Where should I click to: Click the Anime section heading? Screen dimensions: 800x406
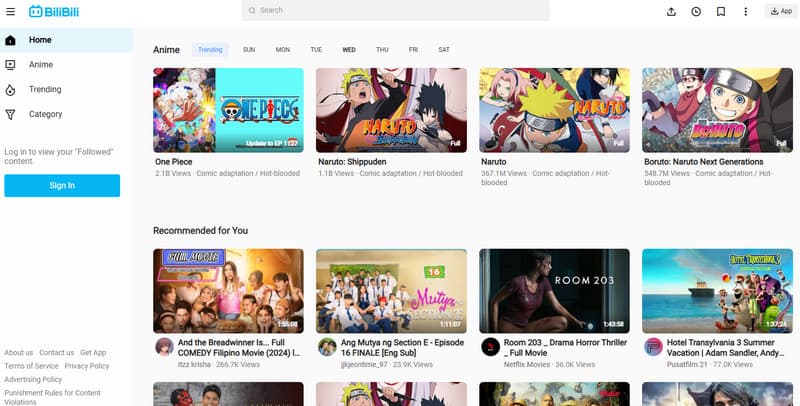coord(166,50)
